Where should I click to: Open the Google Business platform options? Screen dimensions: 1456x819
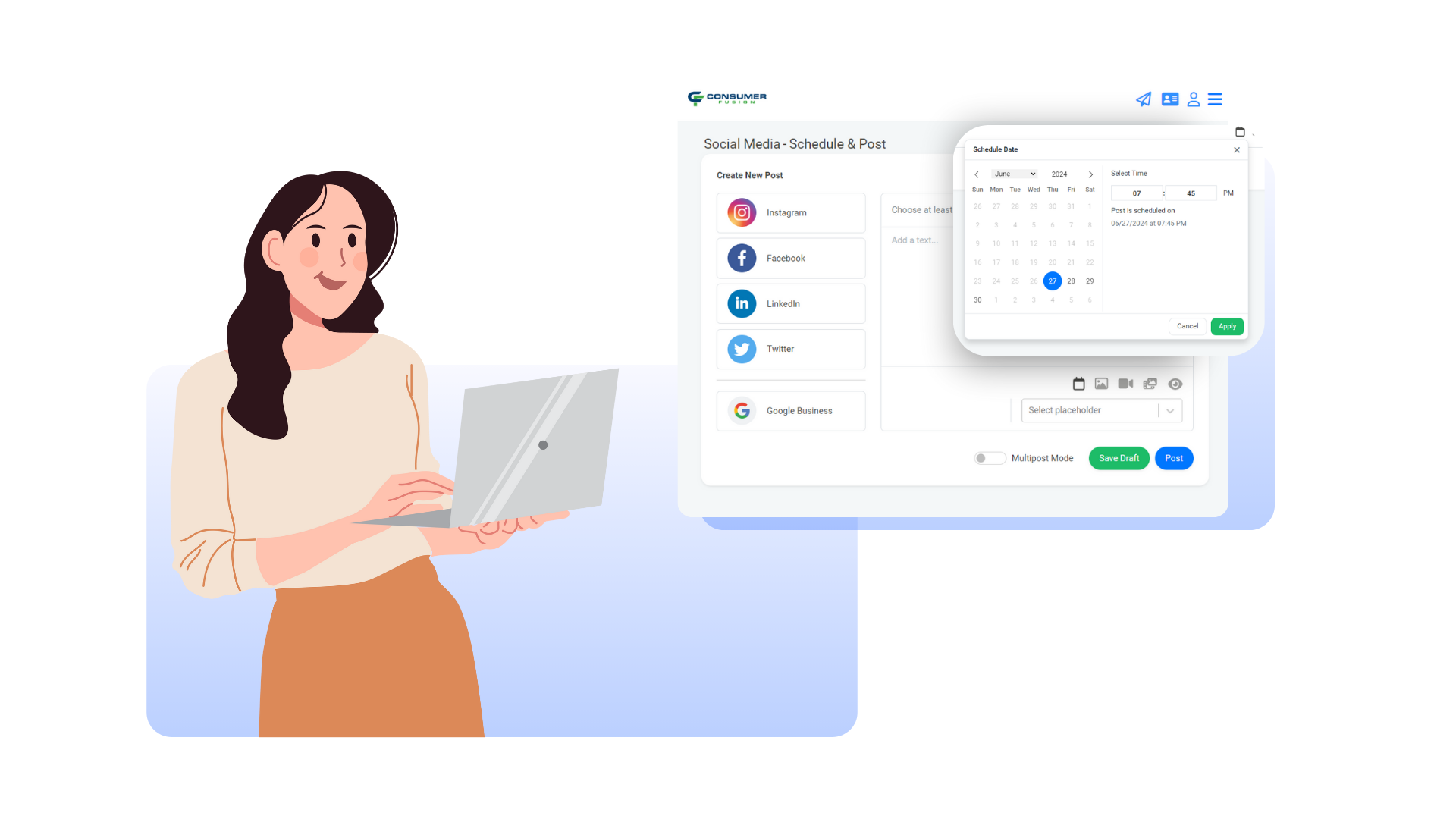pos(790,410)
